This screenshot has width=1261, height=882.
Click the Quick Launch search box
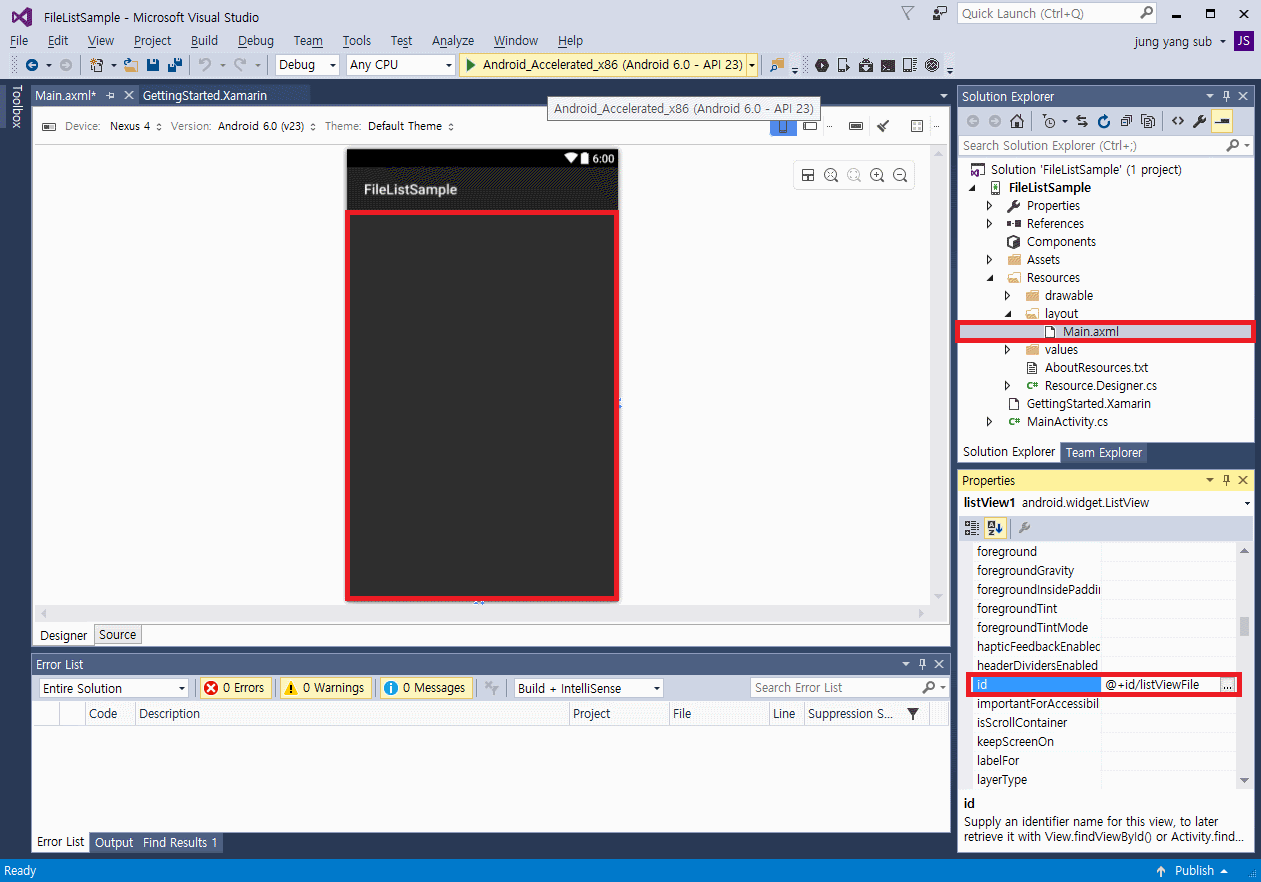pos(1058,13)
